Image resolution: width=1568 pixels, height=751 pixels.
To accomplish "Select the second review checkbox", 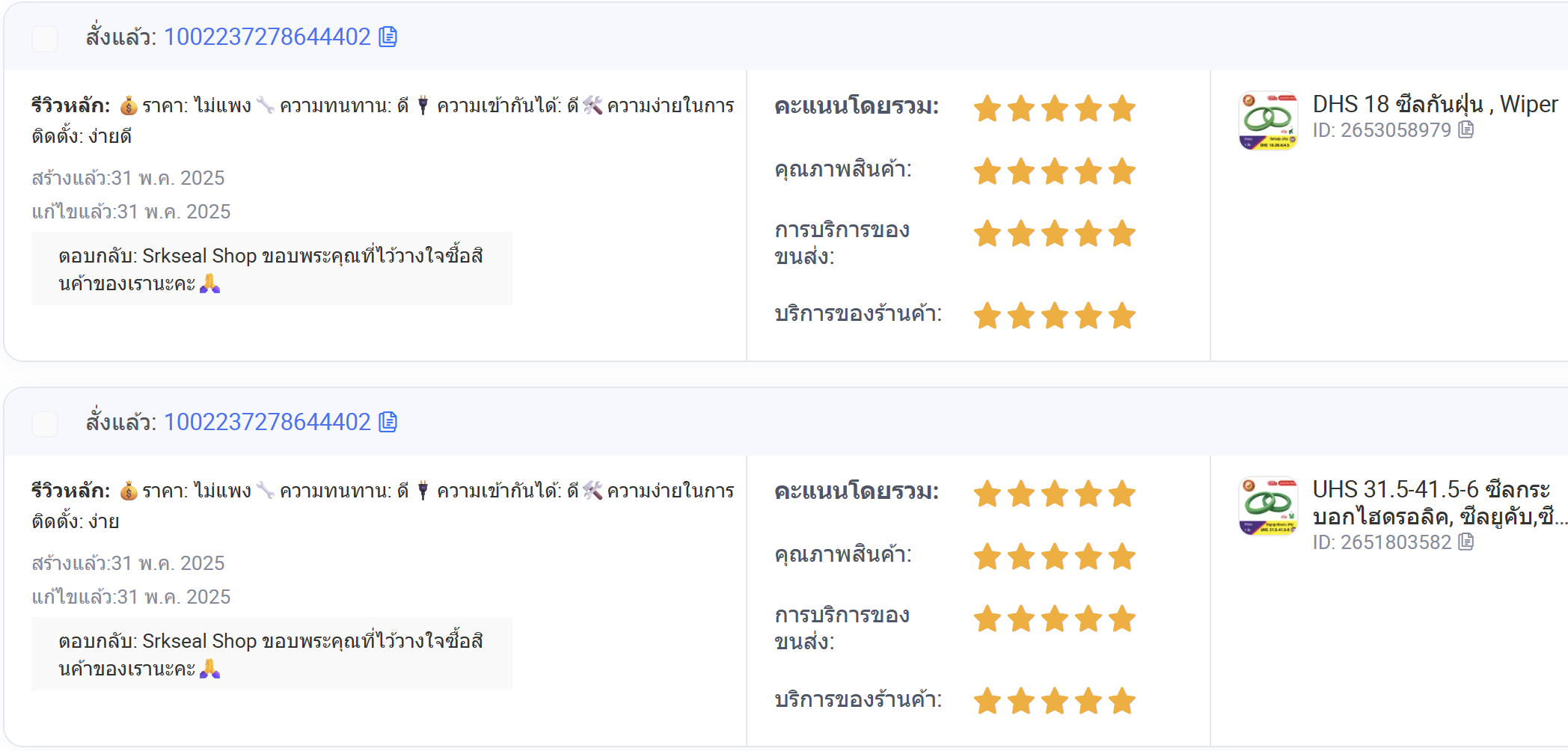I will (45, 423).
